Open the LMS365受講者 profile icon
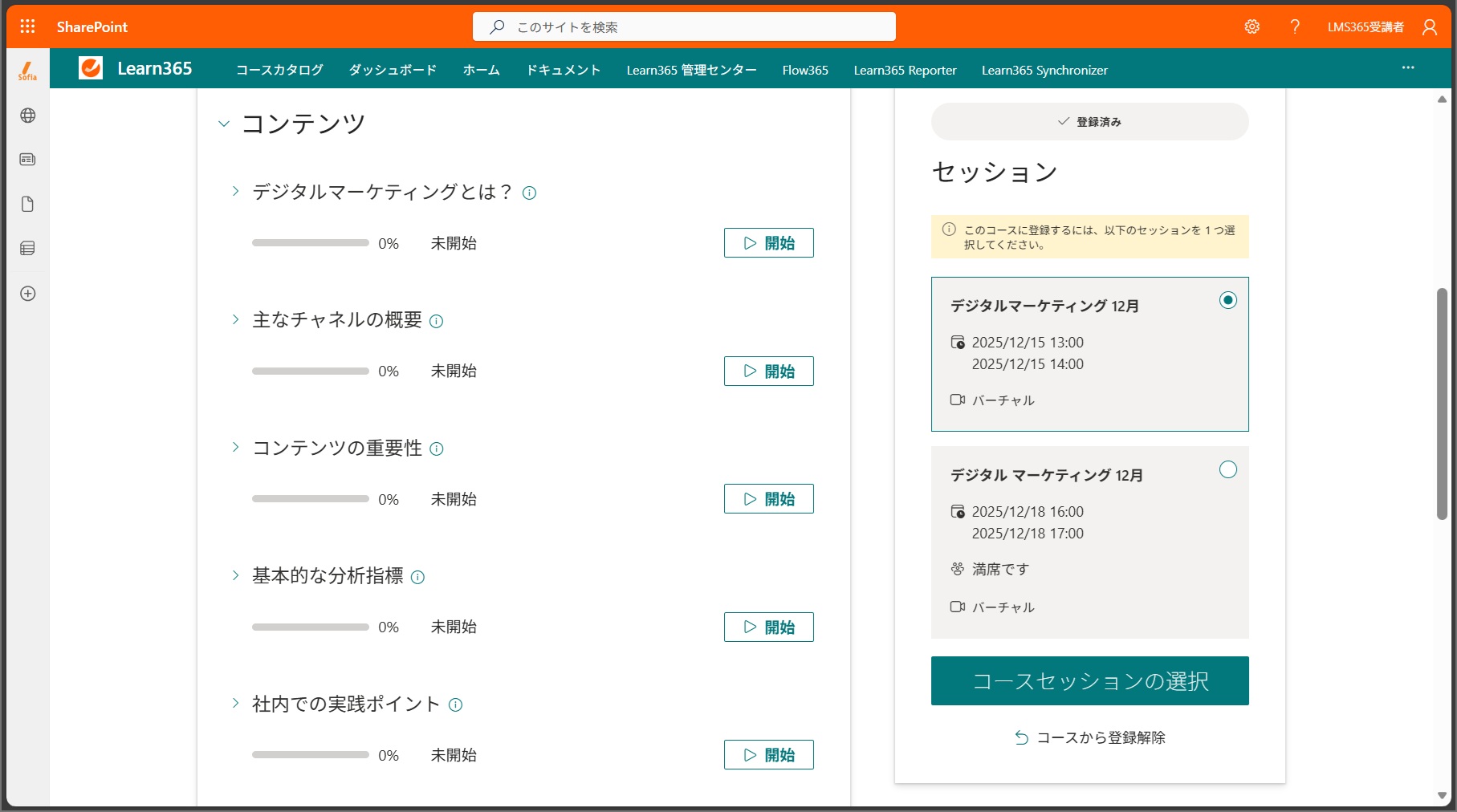Viewport: 1457px width, 812px height. coord(1430,26)
